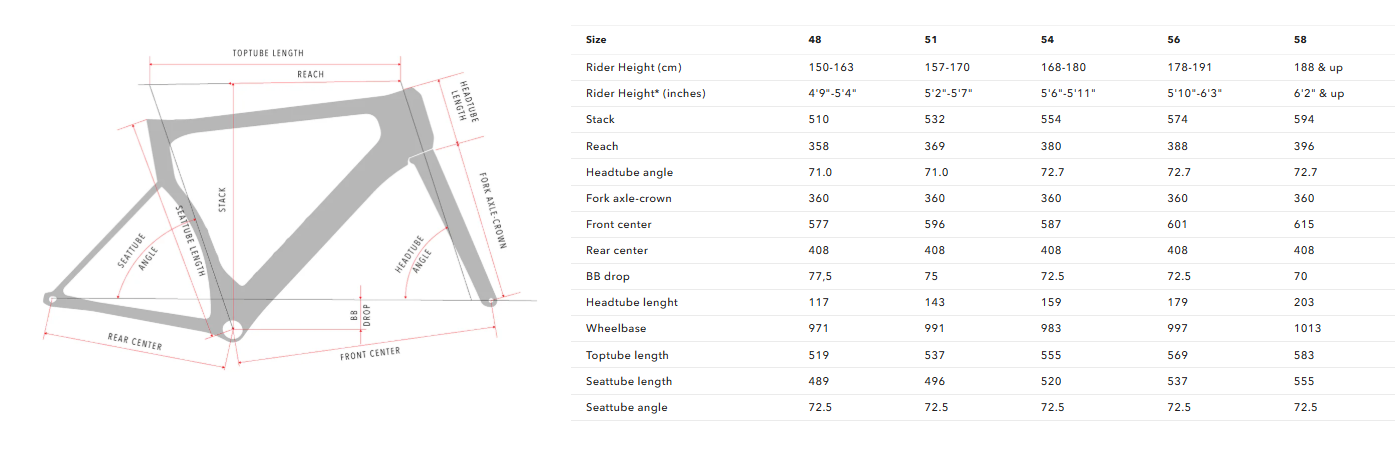Image resolution: width=1395 pixels, height=457 pixels.
Task: Click the Seattube angle row label in table
Action: click(x=626, y=407)
